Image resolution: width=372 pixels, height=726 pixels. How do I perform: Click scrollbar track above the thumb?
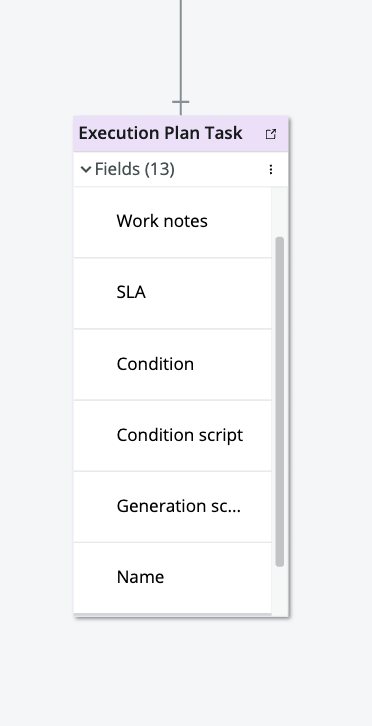coord(279,212)
